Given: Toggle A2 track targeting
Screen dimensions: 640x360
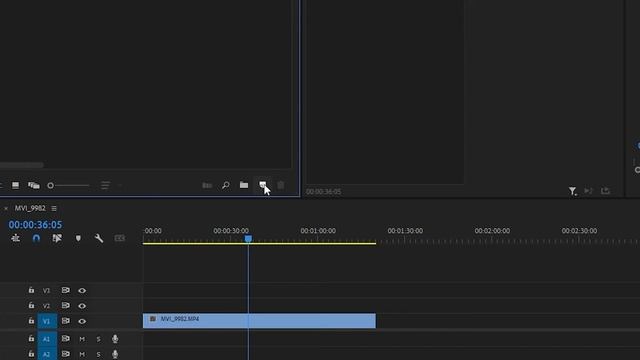Looking at the screenshot, I should (x=47, y=354).
